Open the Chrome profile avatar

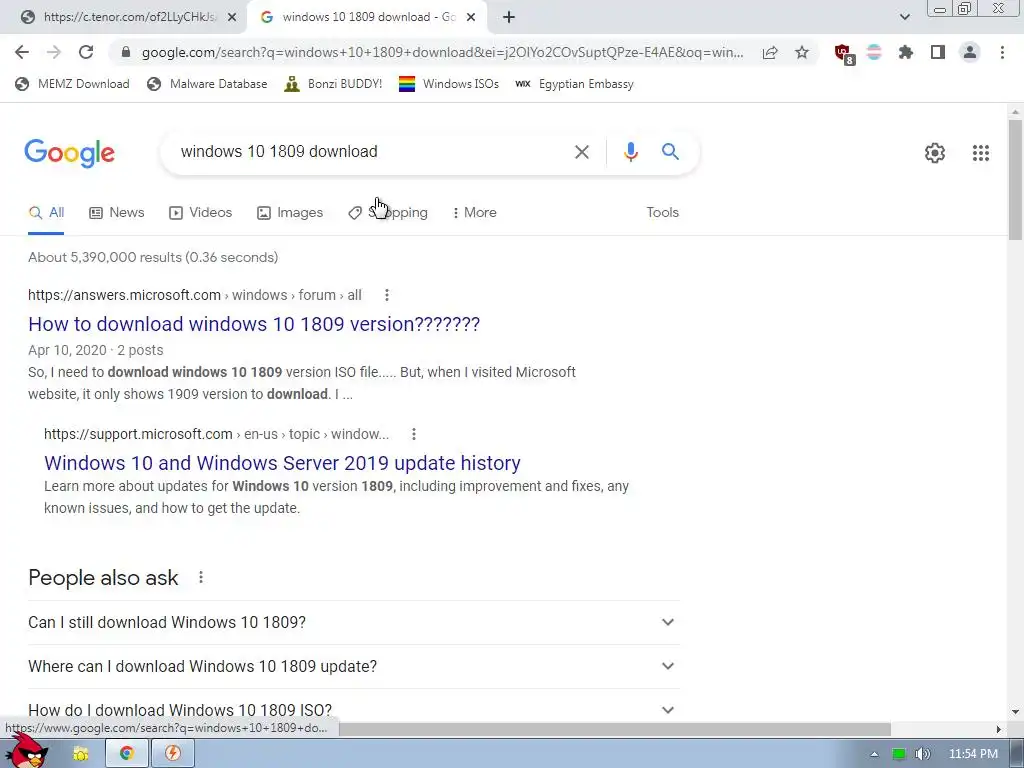pyautogui.click(x=970, y=52)
